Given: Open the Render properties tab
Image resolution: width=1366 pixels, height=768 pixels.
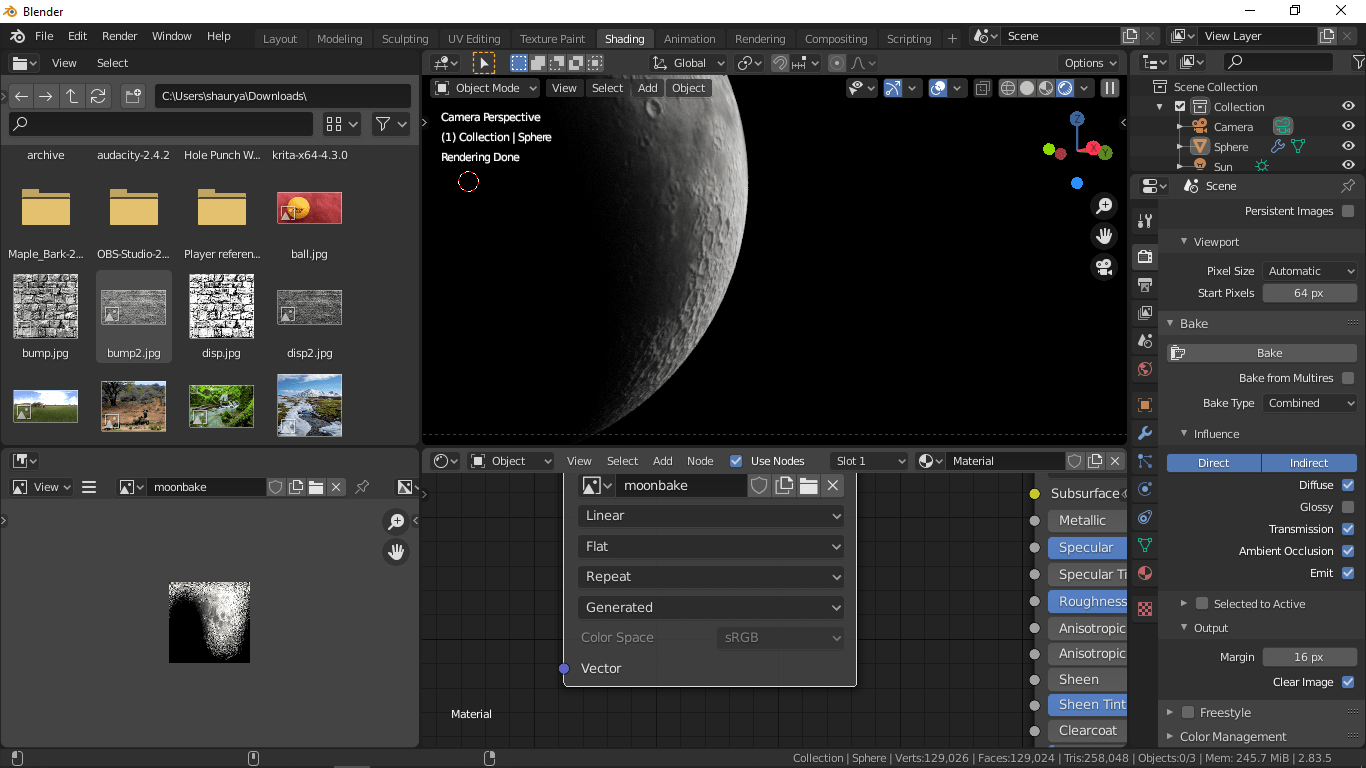Looking at the screenshot, I should 1145,257.
